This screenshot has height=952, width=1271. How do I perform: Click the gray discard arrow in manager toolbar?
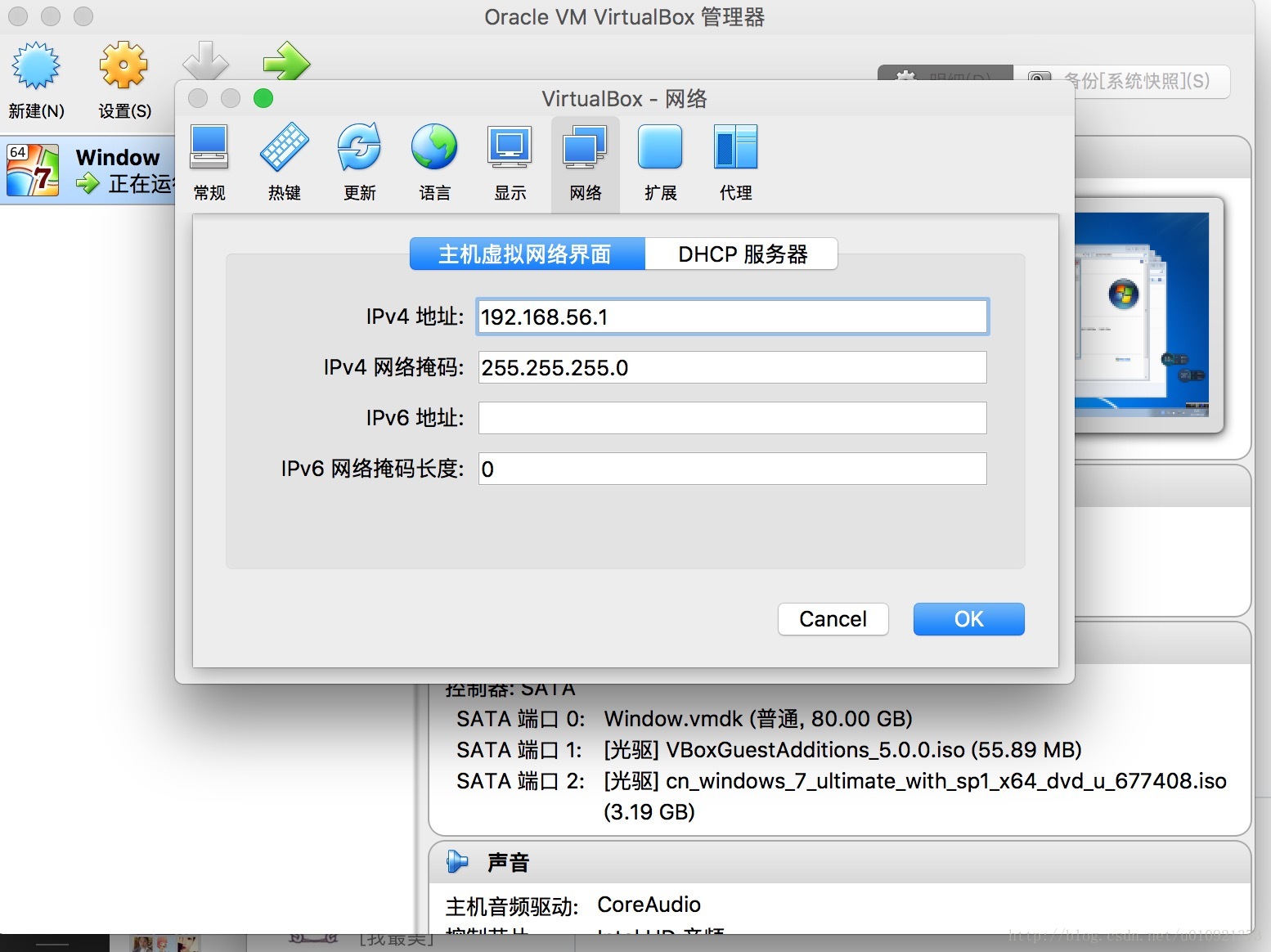[205, 61]
